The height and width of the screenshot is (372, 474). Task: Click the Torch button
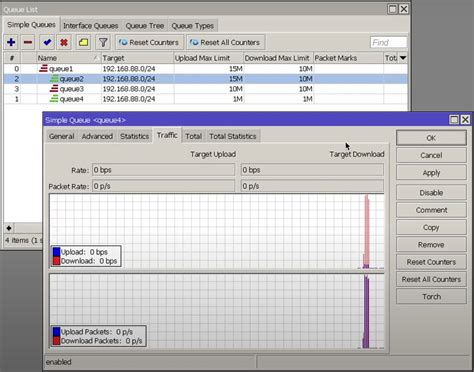tap(431, 296)
